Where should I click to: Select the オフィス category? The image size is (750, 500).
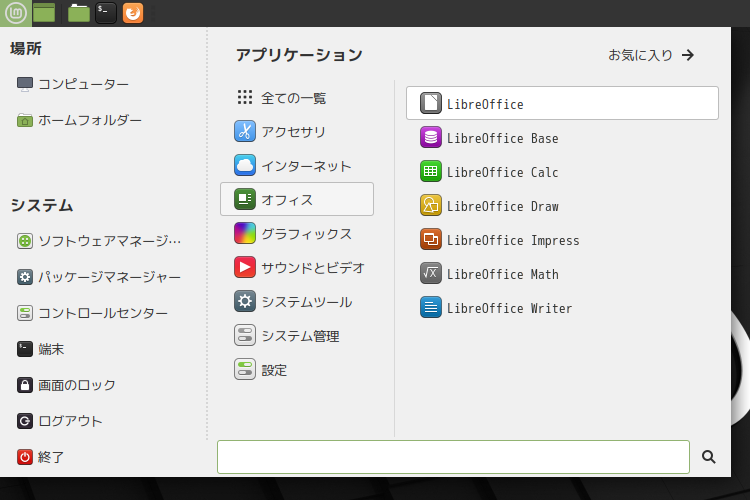coord(297,199)
